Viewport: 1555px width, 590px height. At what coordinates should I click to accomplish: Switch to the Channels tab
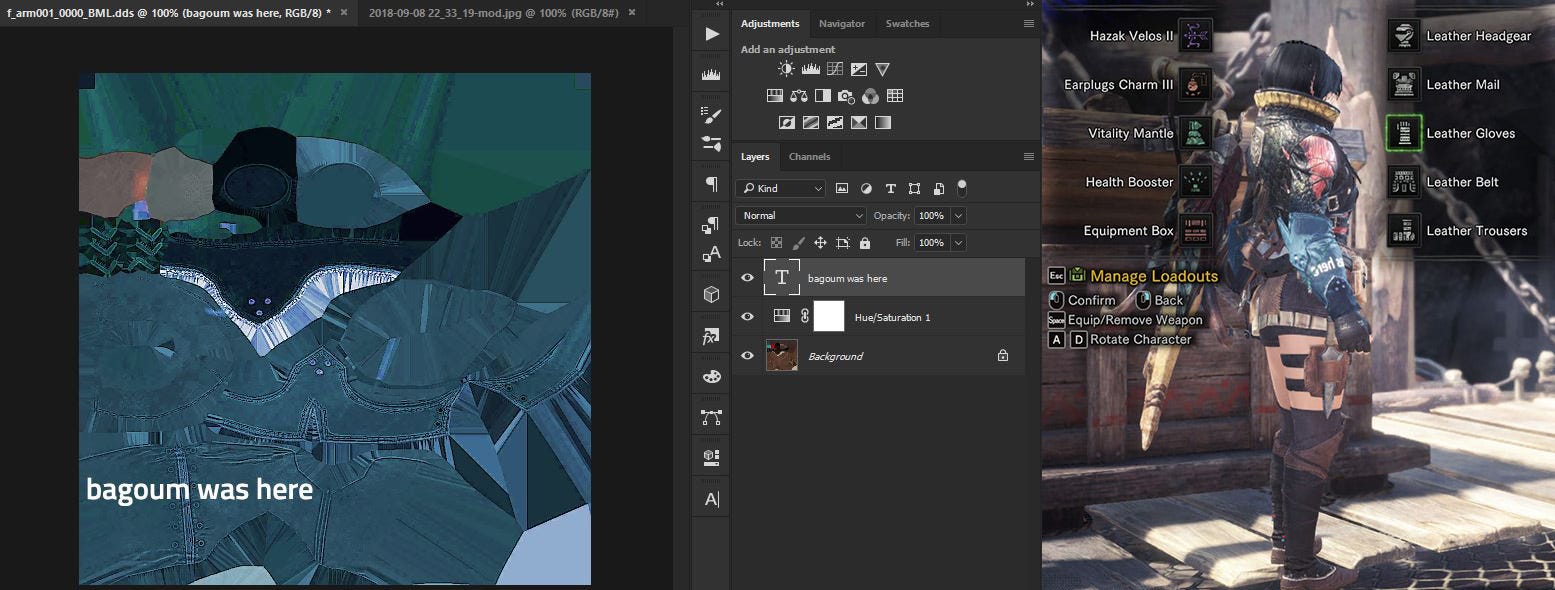[810, 156]
